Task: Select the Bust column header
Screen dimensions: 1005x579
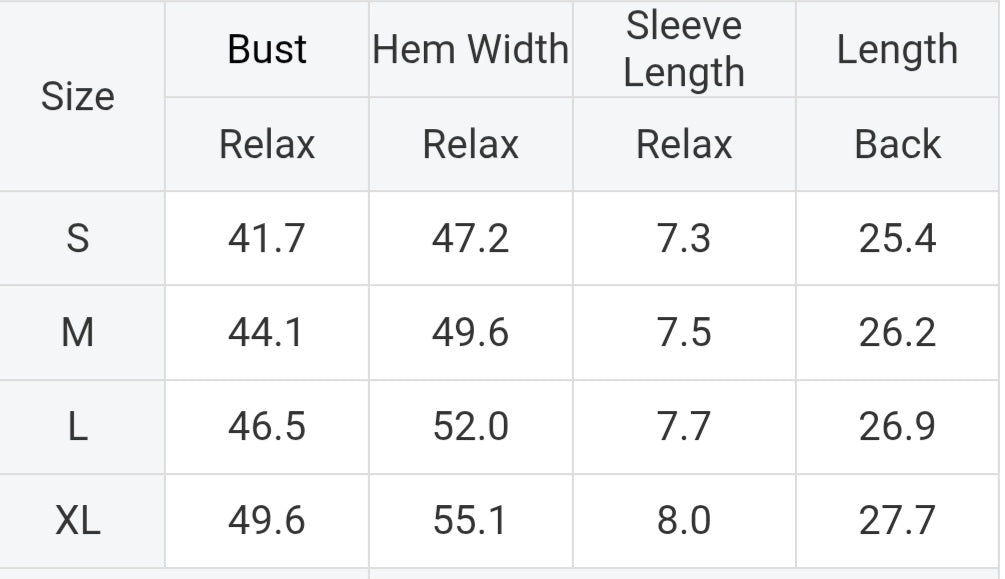Action: point(267,49)
